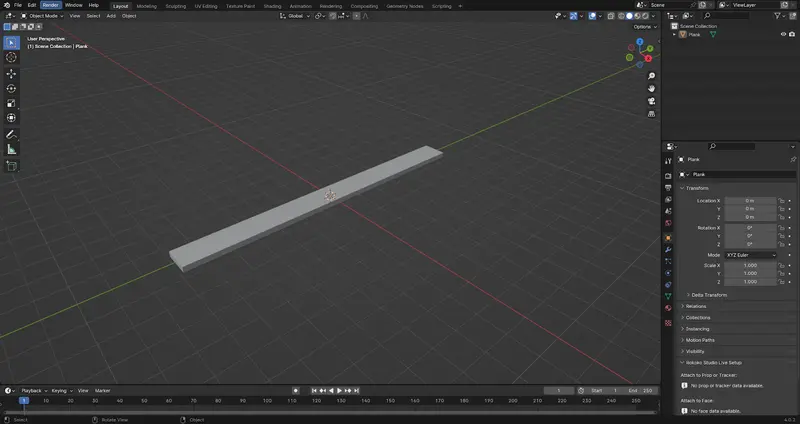Select the Move tool in the toolbar
Viewport: 800px width, 424px height.
[12, 73]
